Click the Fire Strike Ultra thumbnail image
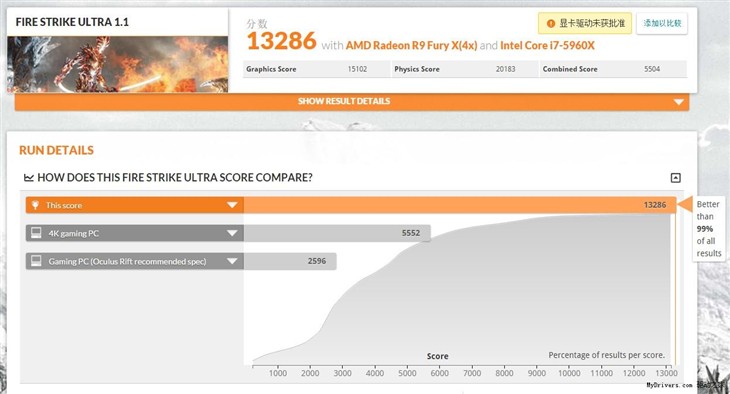This screenshot has height=394, width=730. coord(117,64)
